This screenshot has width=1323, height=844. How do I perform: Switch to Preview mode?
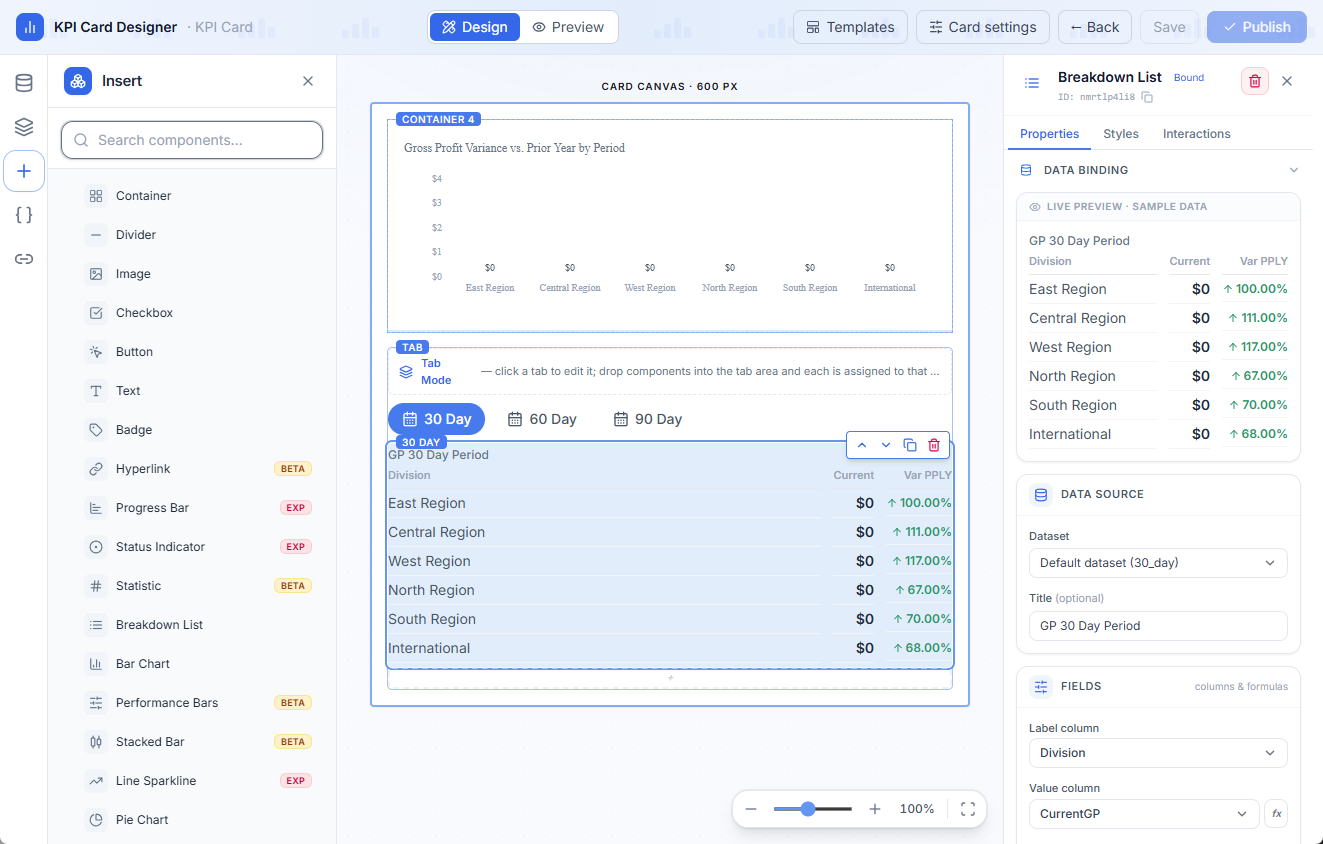[568, 27]
